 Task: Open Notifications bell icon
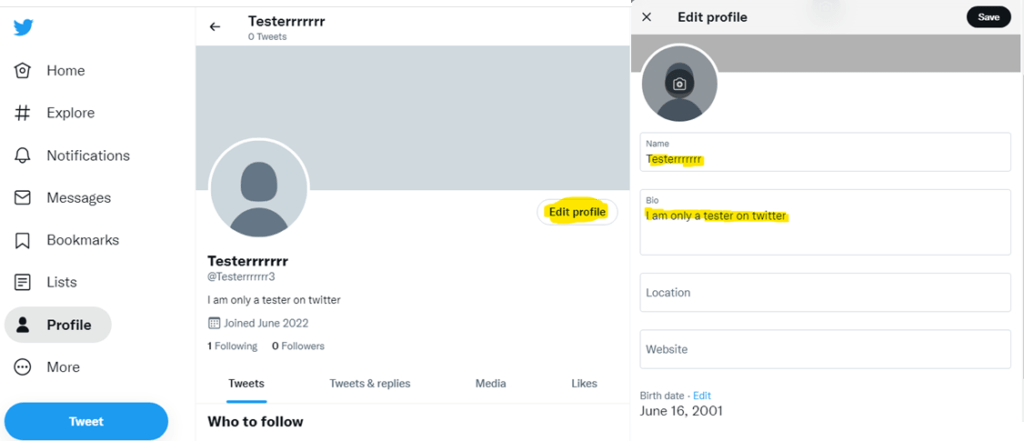22,155
